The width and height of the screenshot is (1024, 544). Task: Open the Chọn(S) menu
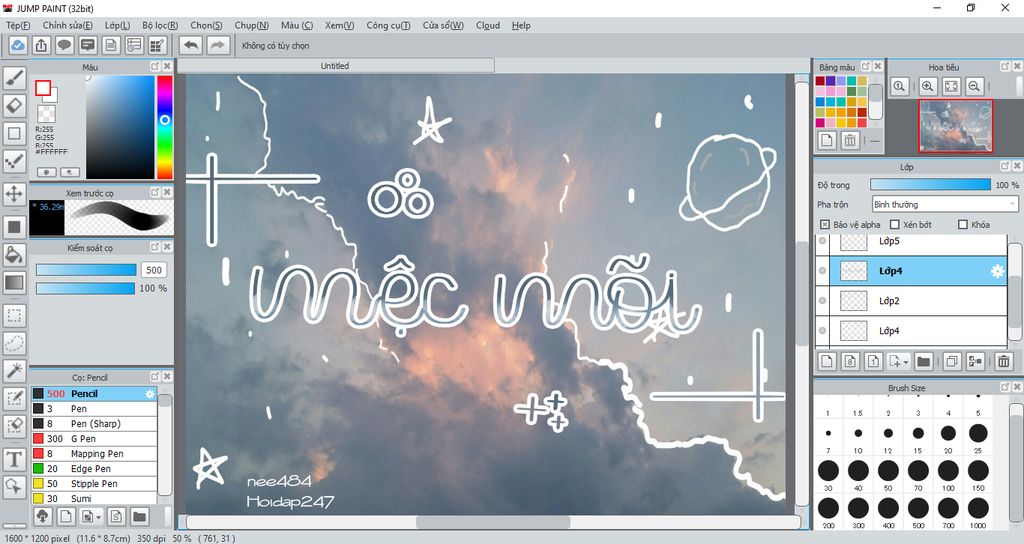(x=206, y=25)
